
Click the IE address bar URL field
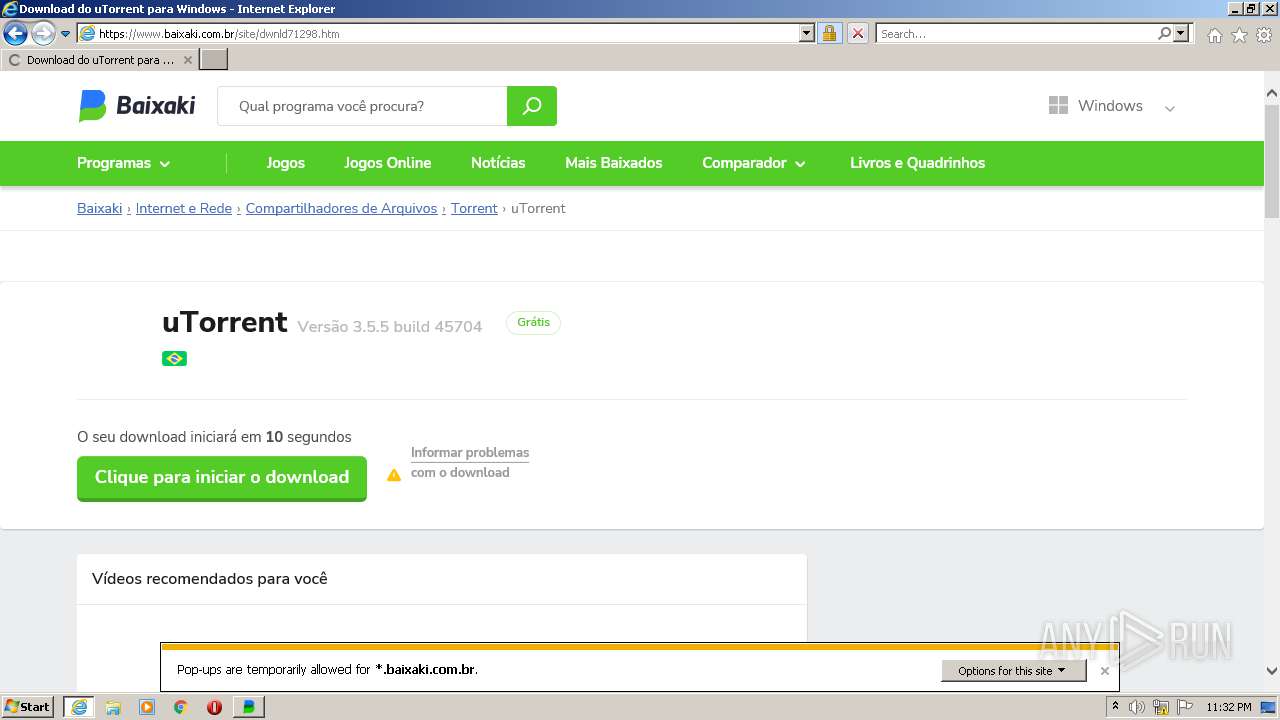tap(448, 33)
